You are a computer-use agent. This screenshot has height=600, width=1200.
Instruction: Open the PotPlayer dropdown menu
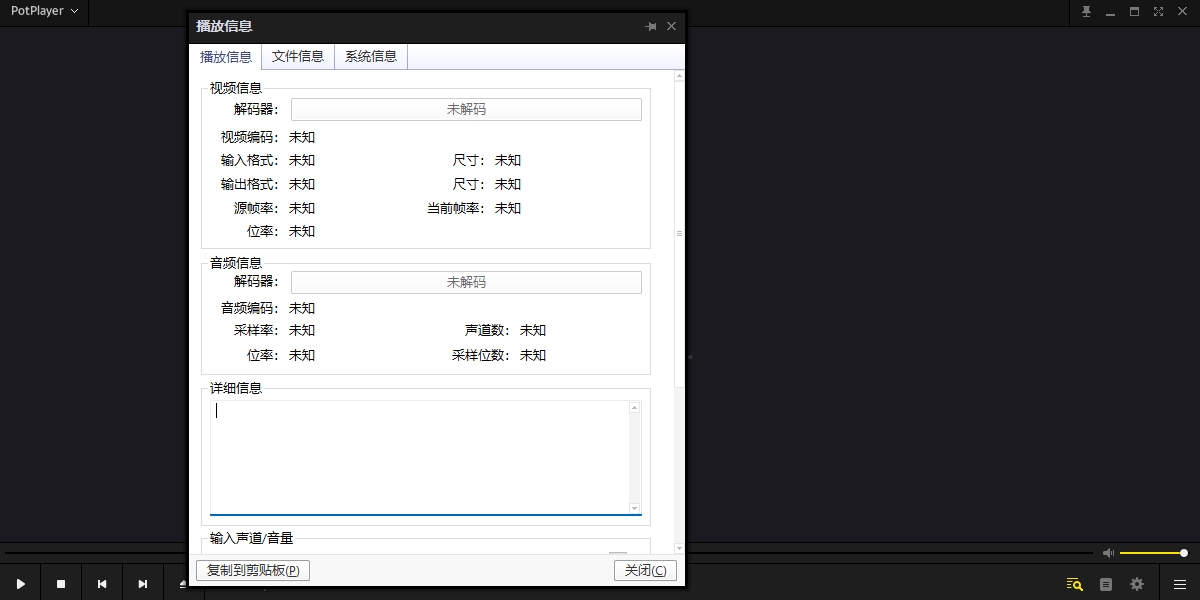tap(40, 11)
